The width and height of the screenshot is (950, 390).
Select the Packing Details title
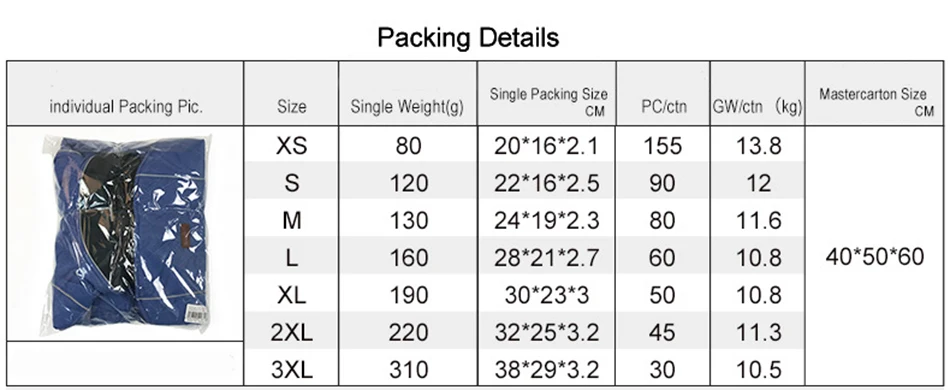click(x=468, y=38)
